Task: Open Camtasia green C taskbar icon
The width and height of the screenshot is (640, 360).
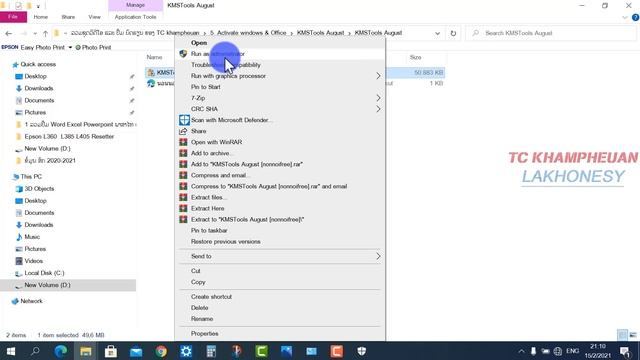Action: pos(261,351)
